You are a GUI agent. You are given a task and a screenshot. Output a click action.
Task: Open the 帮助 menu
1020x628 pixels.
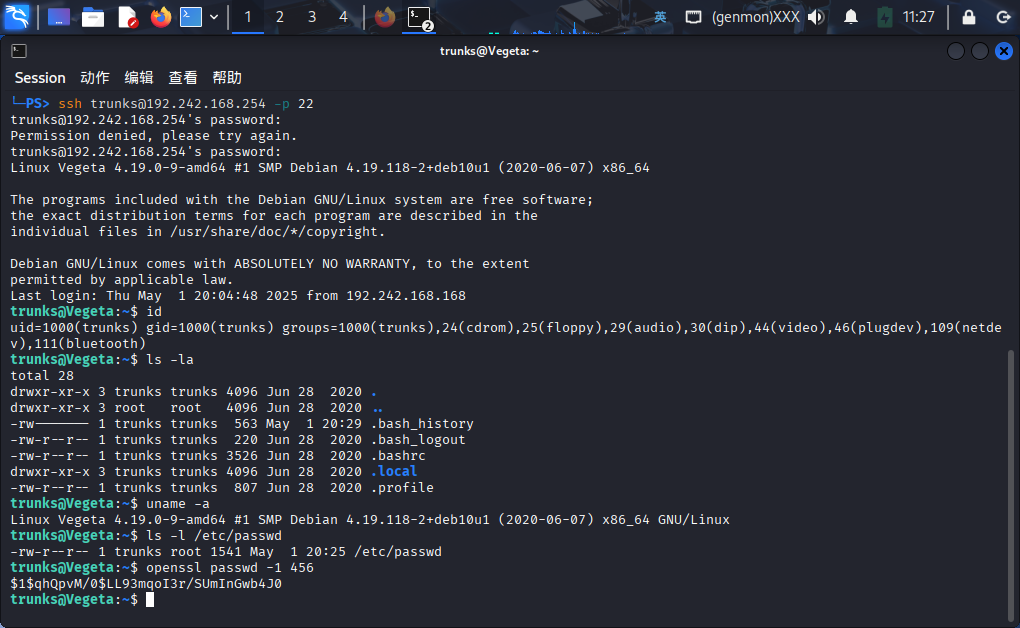pos(227,77)
